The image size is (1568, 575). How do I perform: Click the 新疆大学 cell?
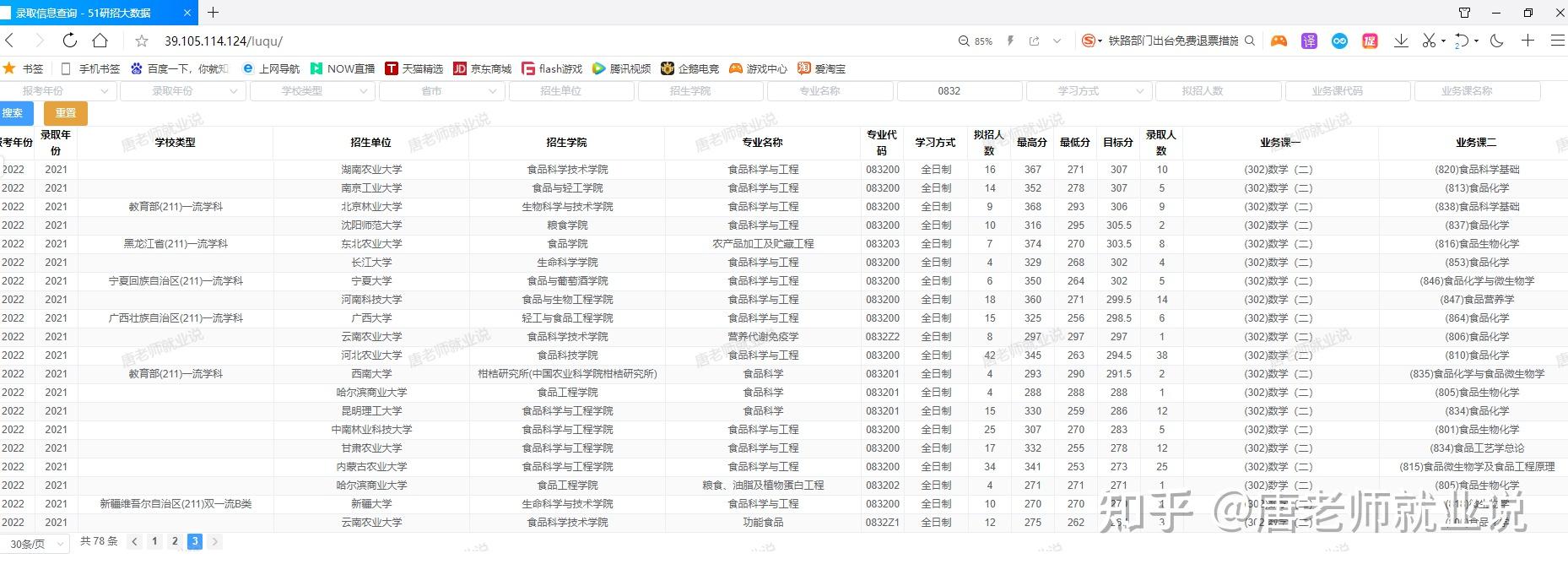pos(371,504)
